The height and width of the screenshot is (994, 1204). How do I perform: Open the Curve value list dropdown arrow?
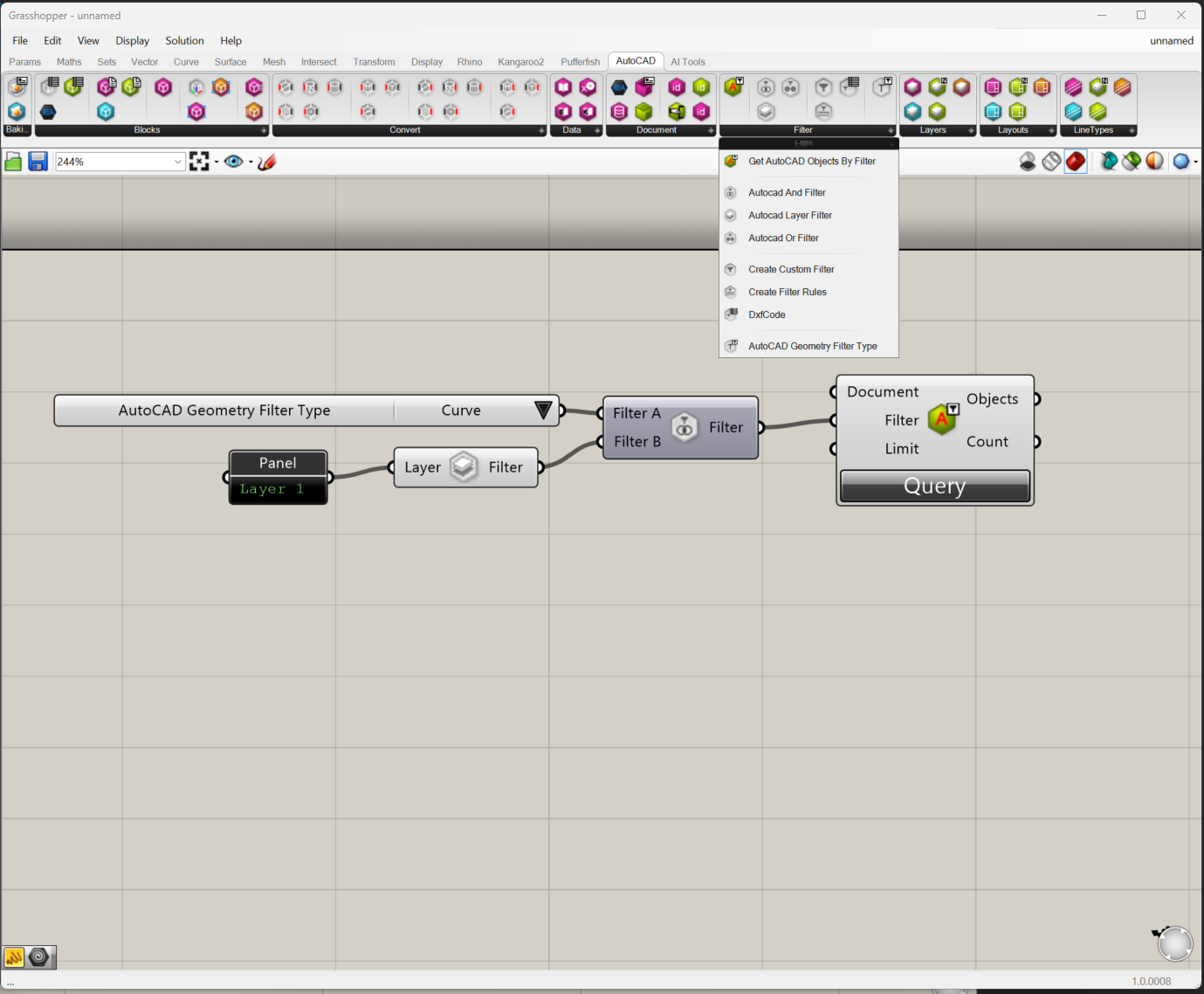coord(543,410)
